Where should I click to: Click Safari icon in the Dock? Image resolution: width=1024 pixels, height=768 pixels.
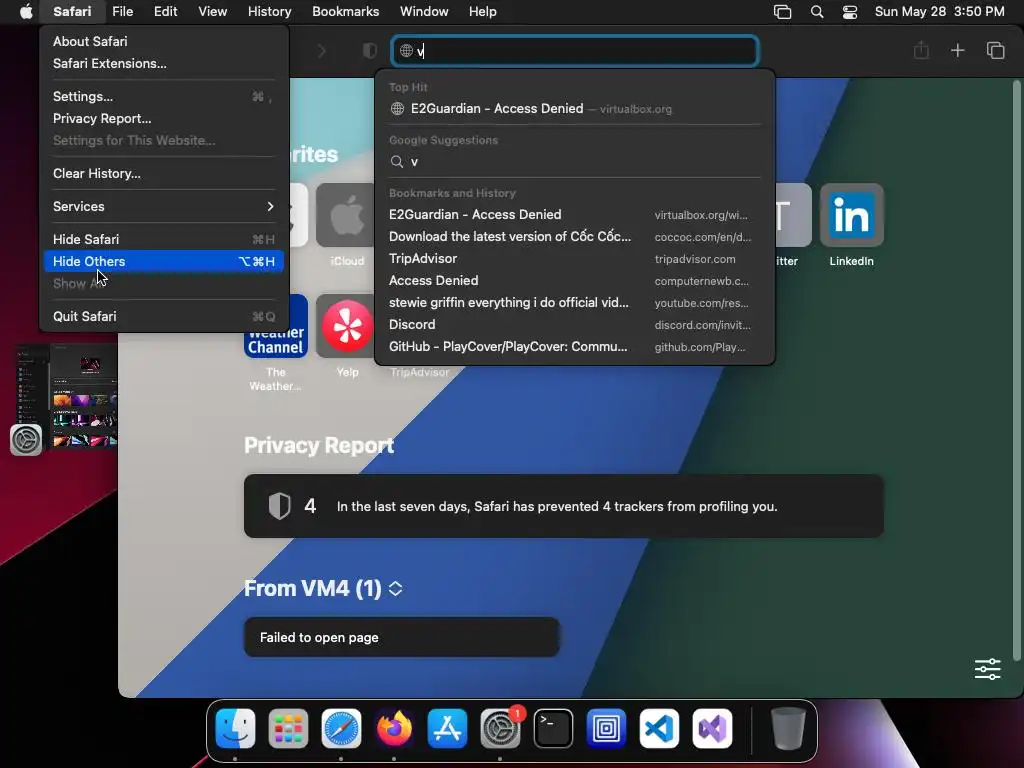(x=341, y=728)
